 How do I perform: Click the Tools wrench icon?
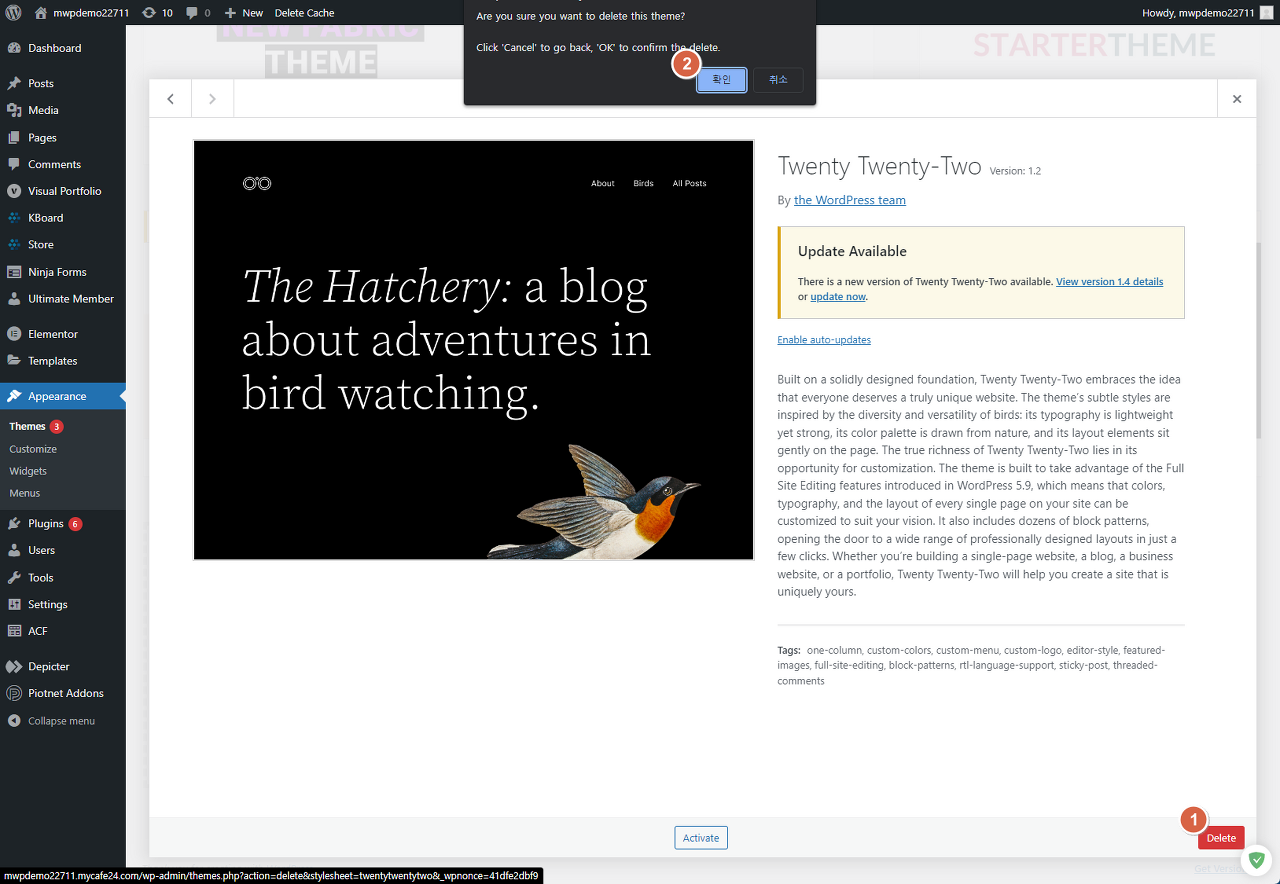[x=14, y=577]
